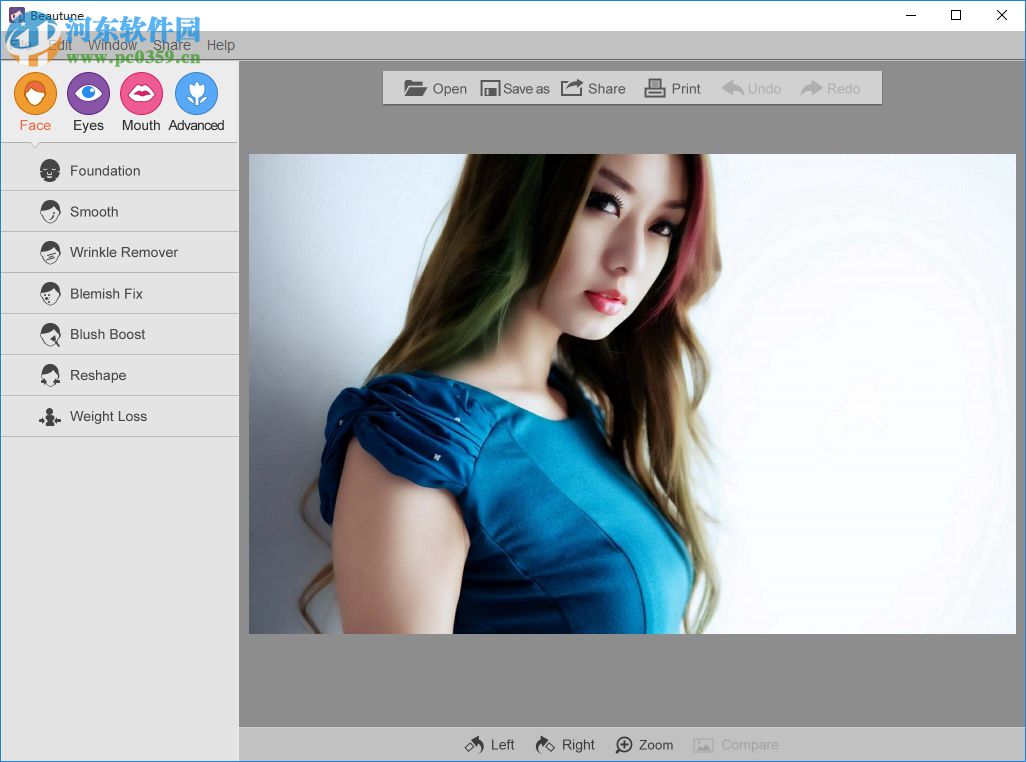Choose the Smooth skin tool
This screenshot has height=762, width=1026.
94,212
